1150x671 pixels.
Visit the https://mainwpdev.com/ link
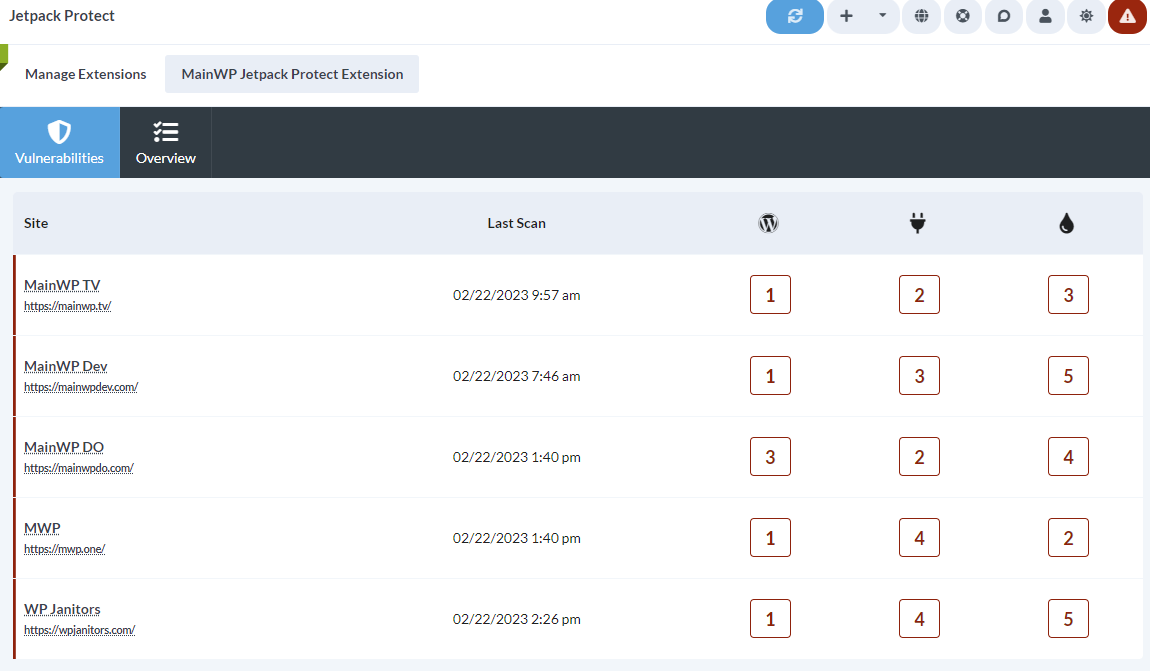point(81,386)
